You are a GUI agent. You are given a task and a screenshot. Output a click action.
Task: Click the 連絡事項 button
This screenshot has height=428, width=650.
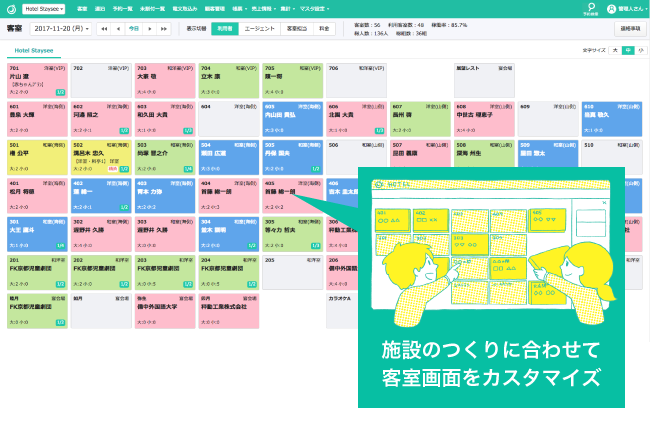tap(629, 29)
